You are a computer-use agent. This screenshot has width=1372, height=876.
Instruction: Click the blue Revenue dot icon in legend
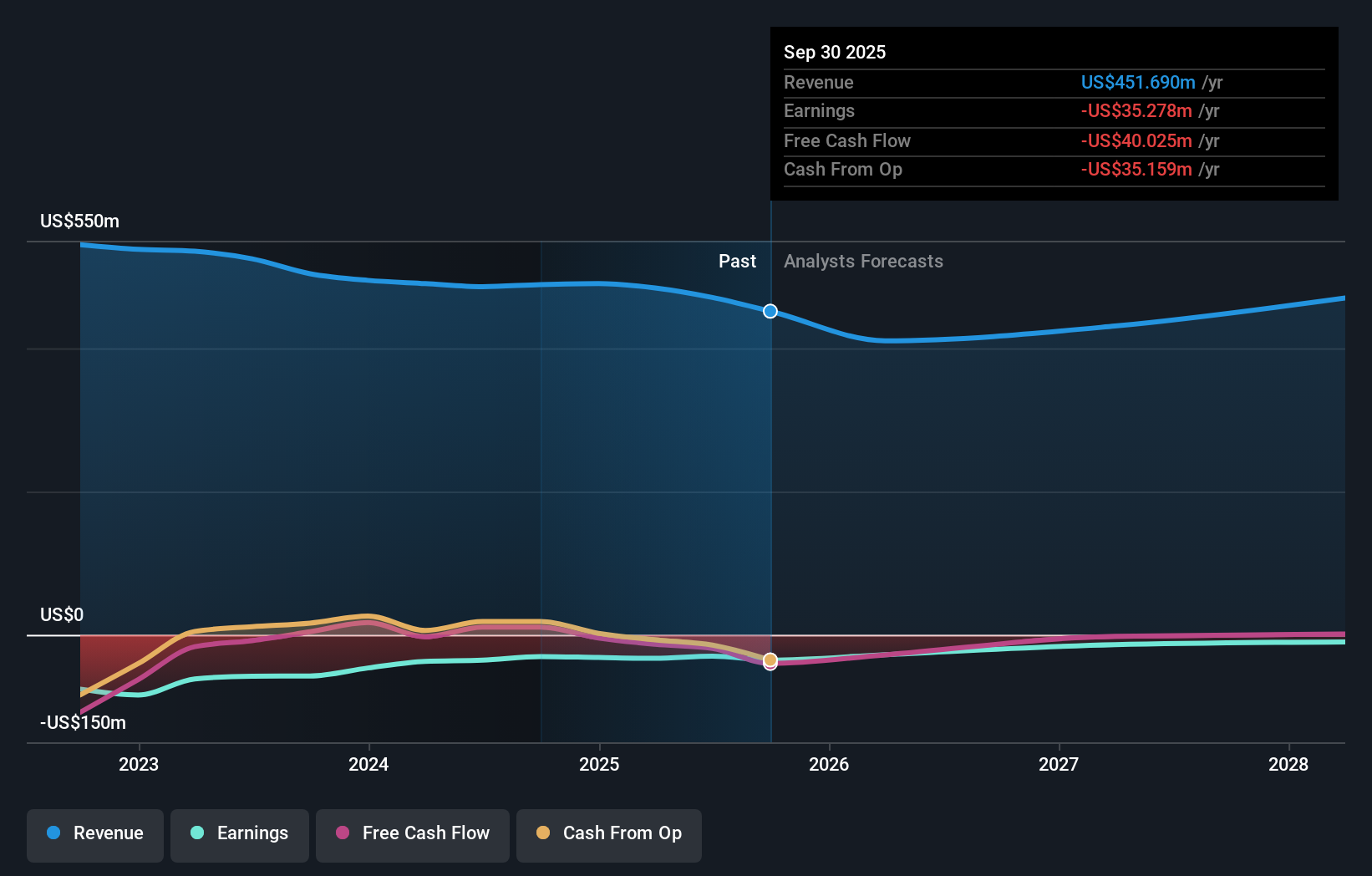(x=53, y=833)
